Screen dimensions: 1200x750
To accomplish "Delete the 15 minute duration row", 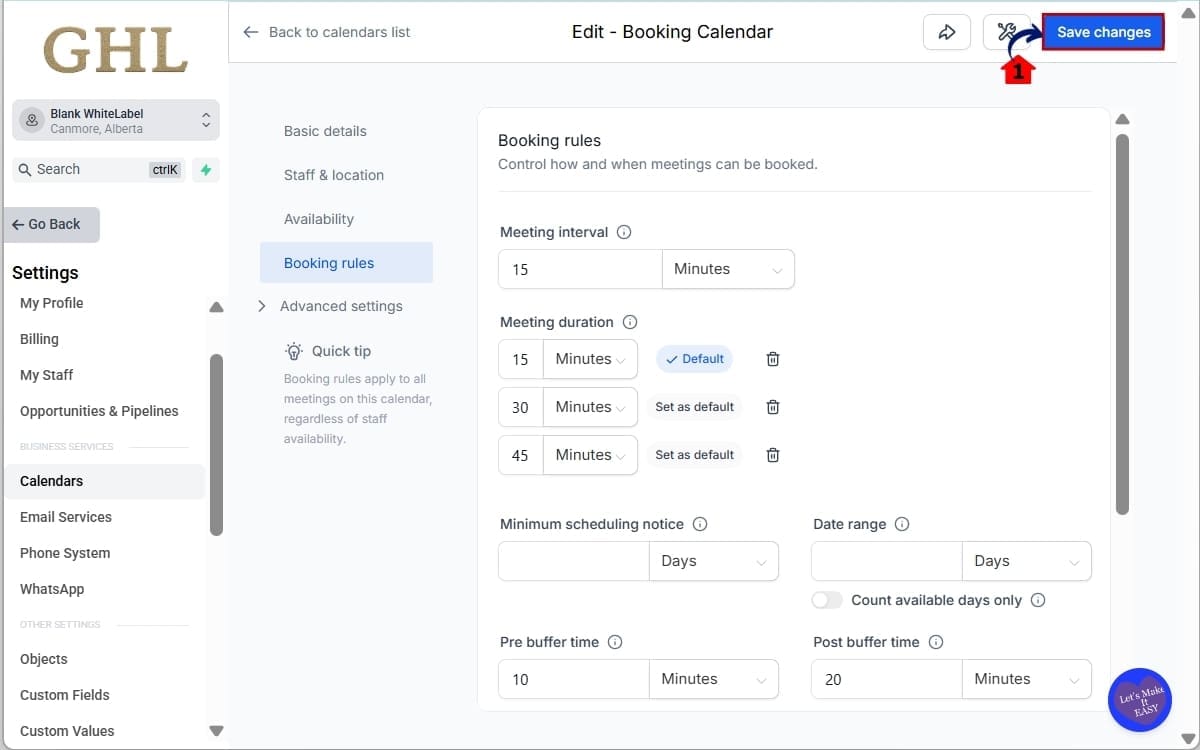I will (x=773, y=359).
